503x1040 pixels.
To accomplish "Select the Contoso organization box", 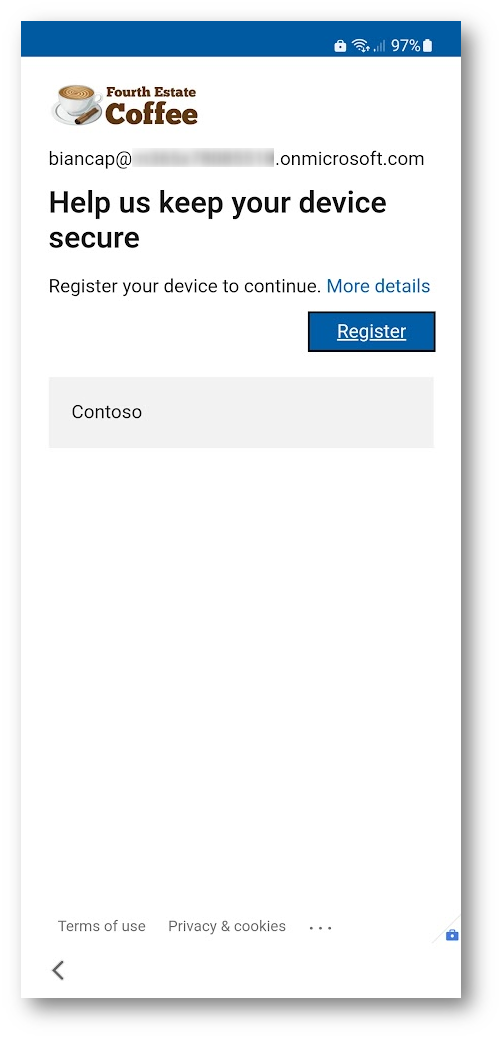I will (242, 413).
